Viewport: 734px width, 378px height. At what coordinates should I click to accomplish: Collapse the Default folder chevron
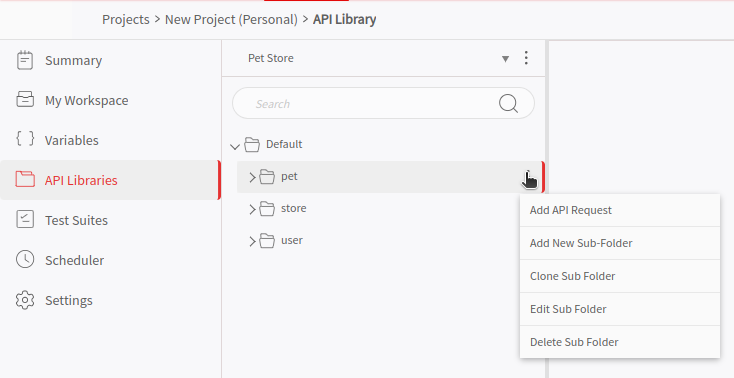[x=235, y=146]
